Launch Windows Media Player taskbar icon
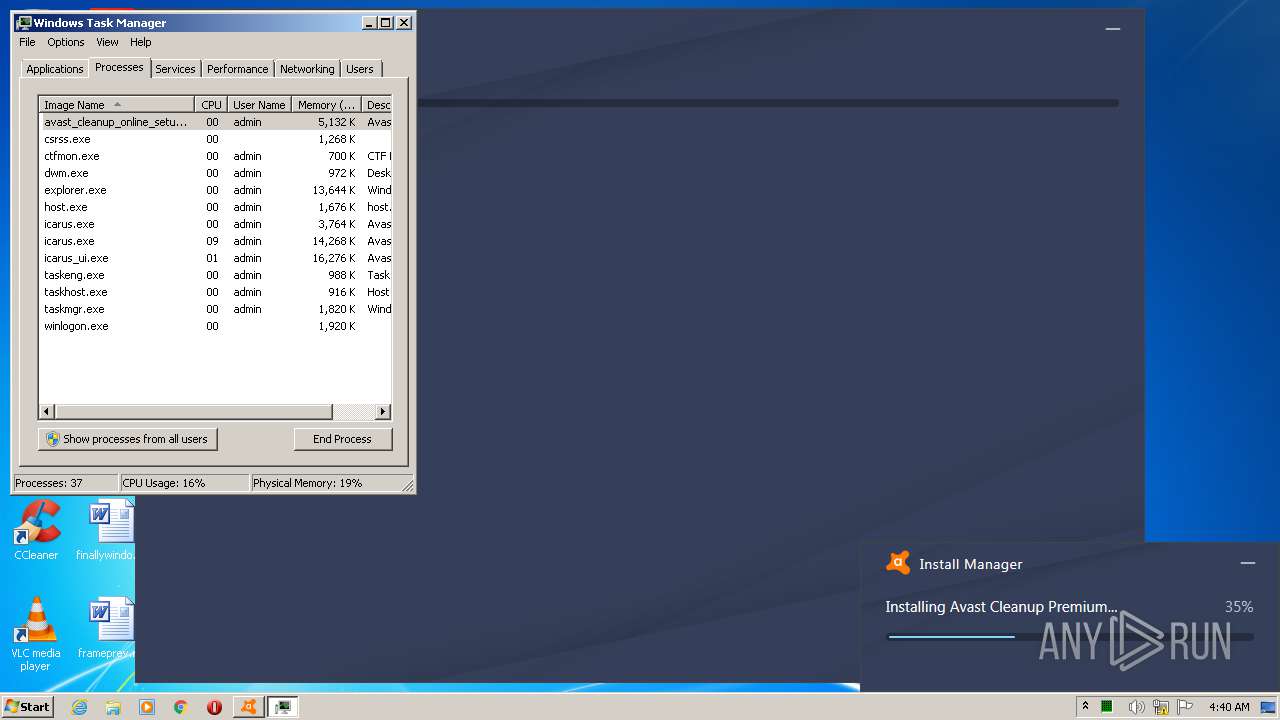 [x=147, y=707]
